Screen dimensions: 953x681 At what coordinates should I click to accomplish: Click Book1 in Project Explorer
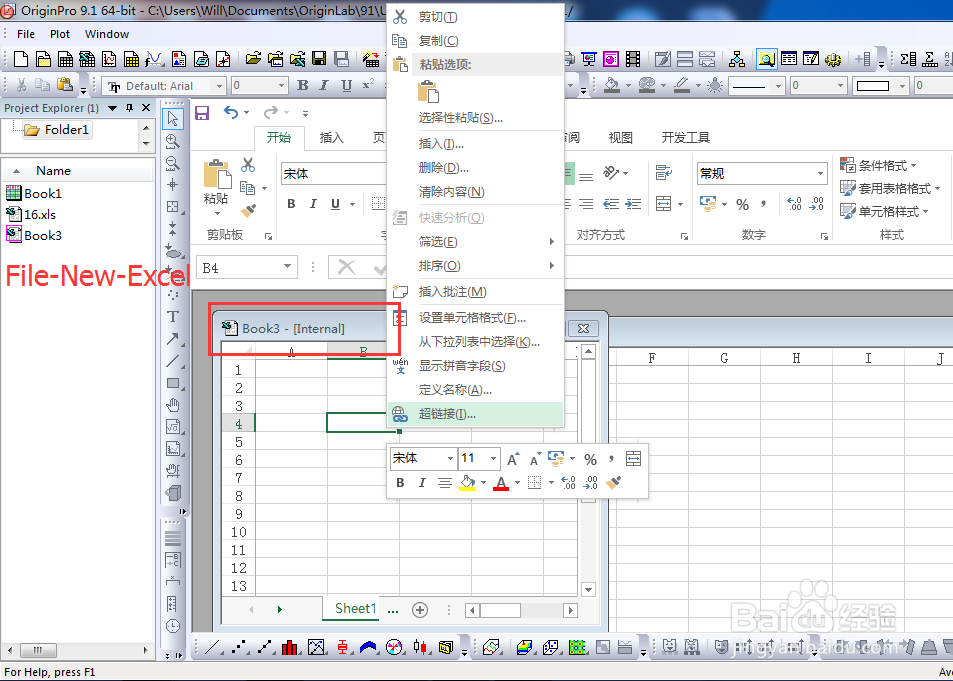pos(34,193)
